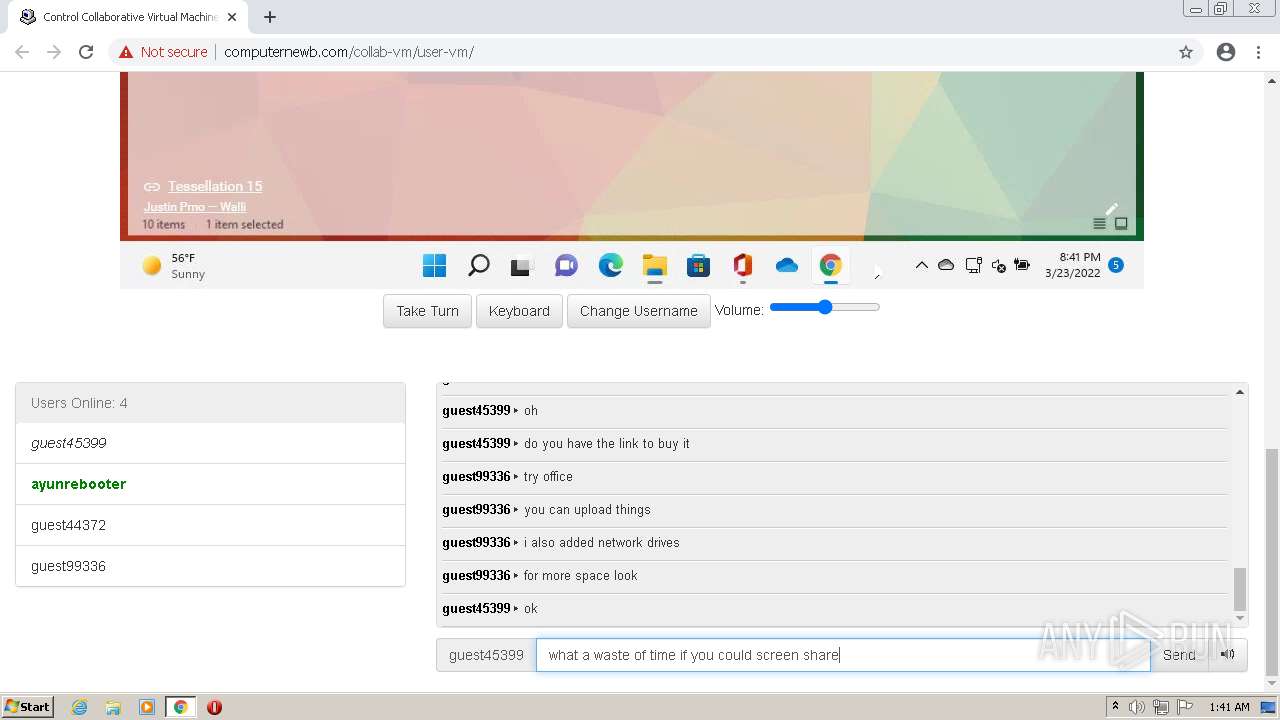The height and width of the screenshot is (720, 1280).
Task: Select user ayunrebooter in the users list
Action: coord(210,484)
